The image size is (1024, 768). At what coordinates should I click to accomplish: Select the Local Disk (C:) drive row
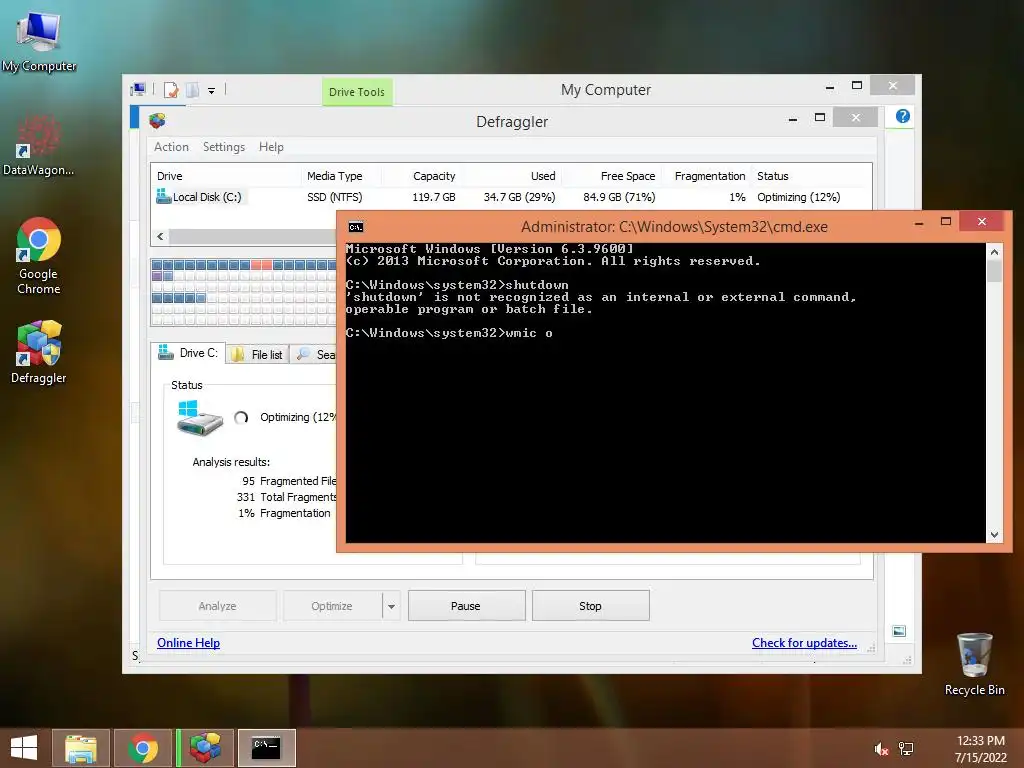[x=511, y=197]
